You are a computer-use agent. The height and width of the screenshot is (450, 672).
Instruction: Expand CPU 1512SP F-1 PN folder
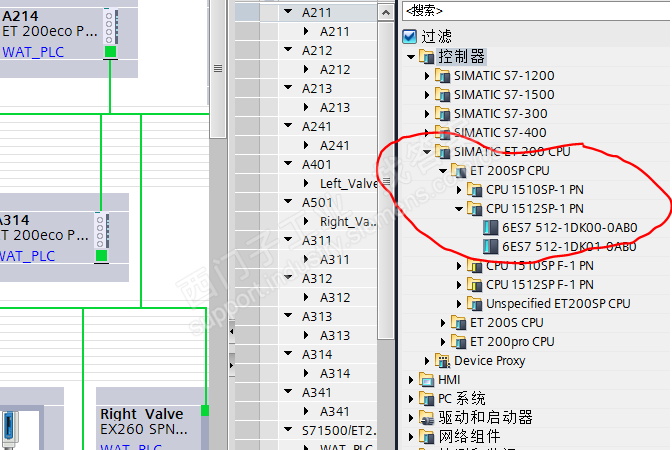[459, 285]
